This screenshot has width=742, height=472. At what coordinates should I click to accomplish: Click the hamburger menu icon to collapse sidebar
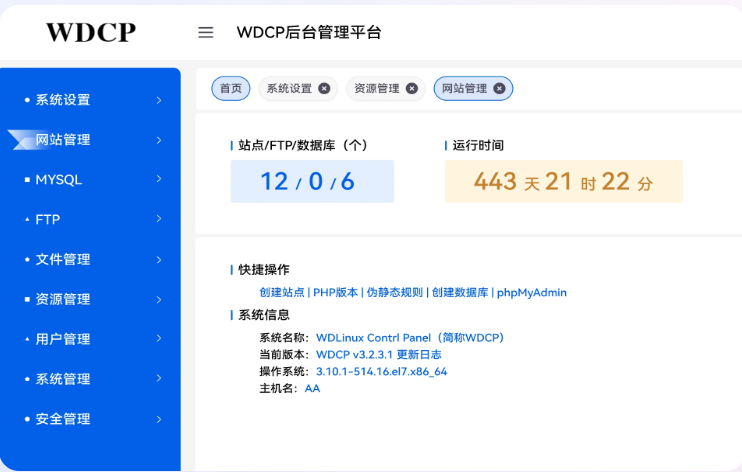pyautogui.click(x=206, y=32)
